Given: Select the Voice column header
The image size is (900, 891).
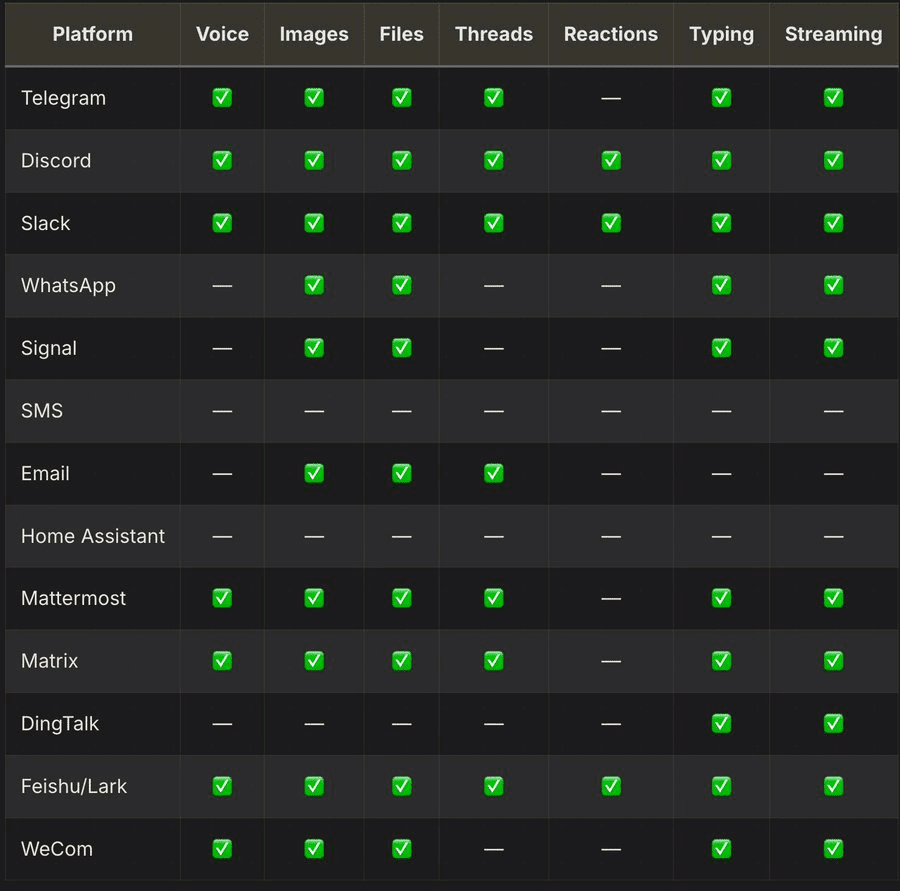Looking at the screenshot, I should click(222, 34).
